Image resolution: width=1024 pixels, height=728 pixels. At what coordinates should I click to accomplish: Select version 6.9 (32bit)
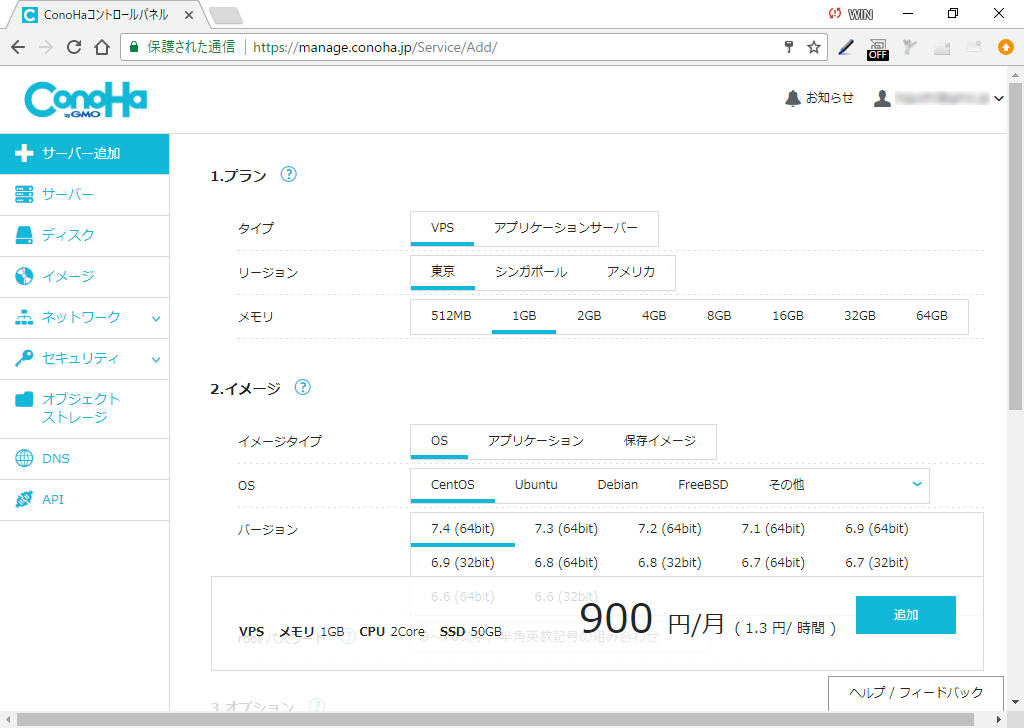pyautogui.click(x=462, y=563)
